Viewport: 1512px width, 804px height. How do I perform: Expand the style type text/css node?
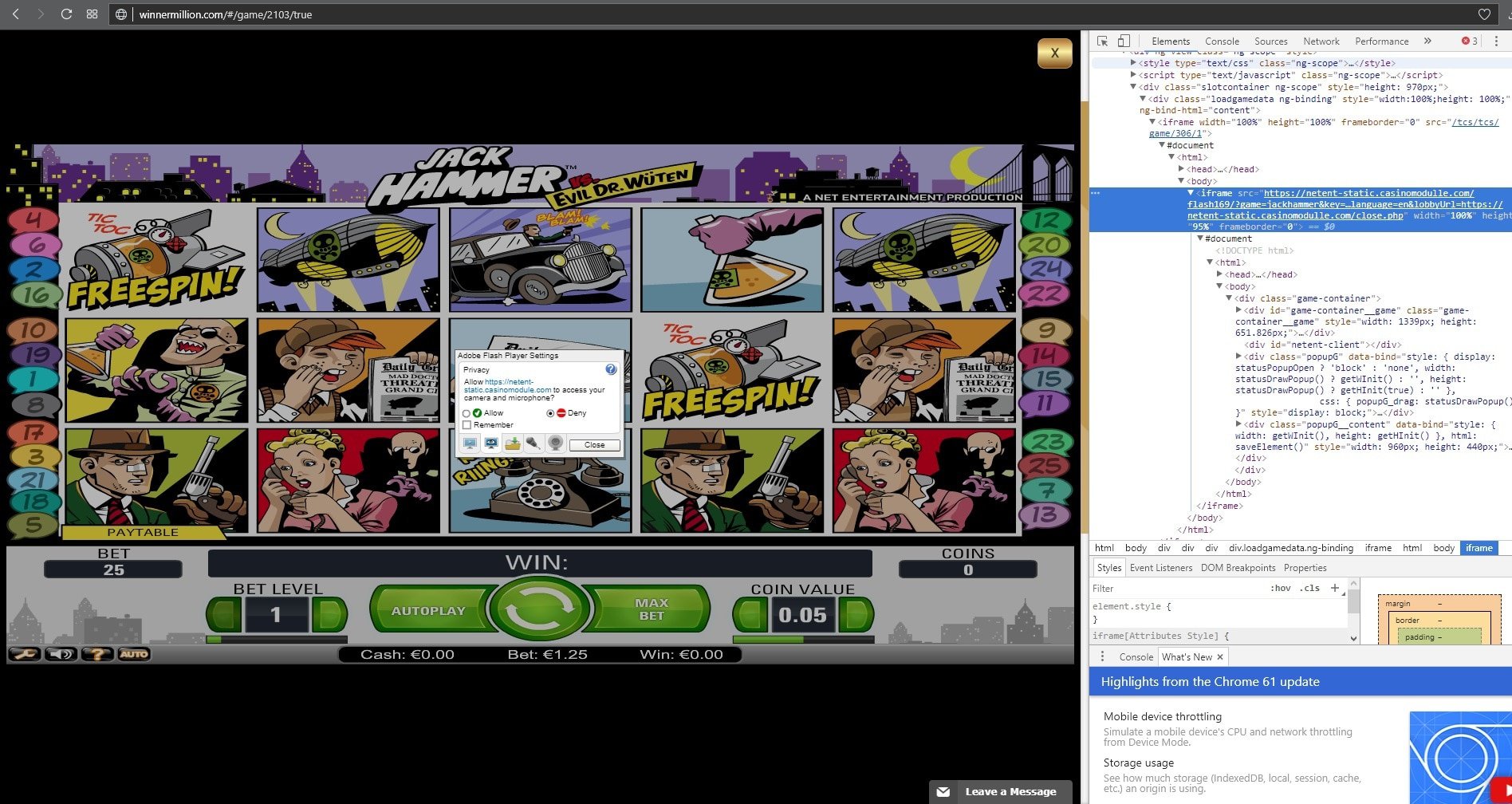click(1133, 63)
